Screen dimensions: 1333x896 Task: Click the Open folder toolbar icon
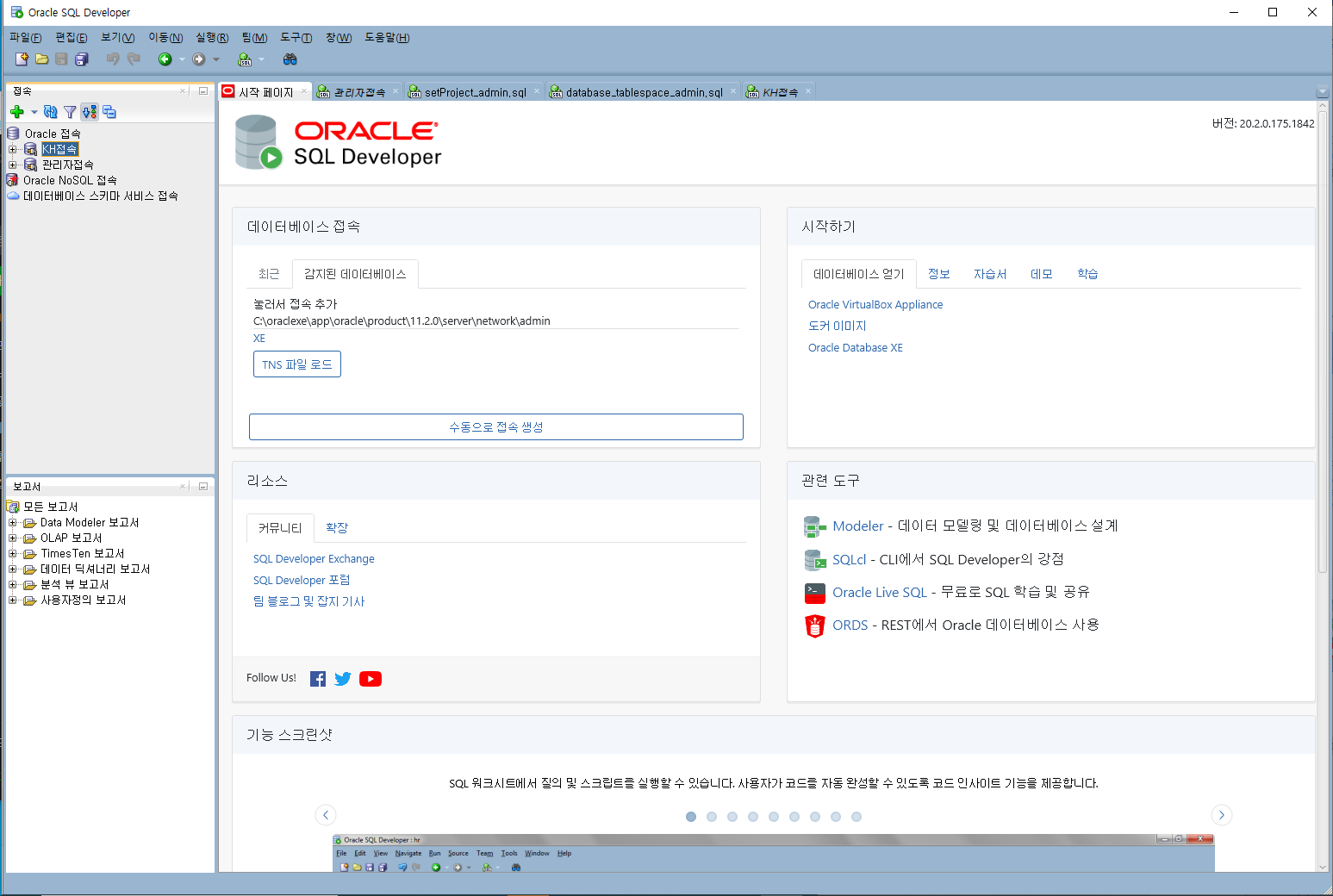tap(41, 59)
